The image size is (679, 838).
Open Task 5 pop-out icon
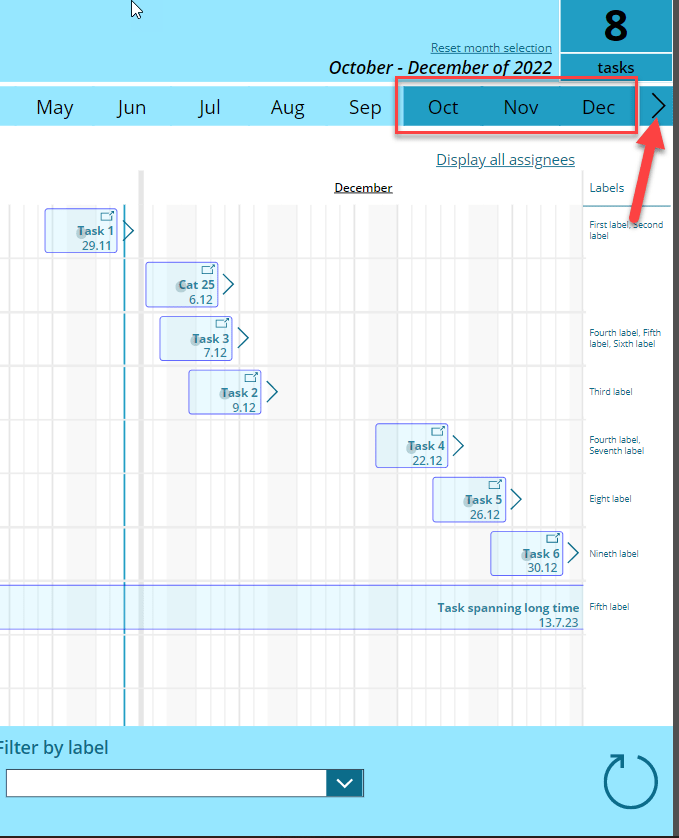pos(495,485)
